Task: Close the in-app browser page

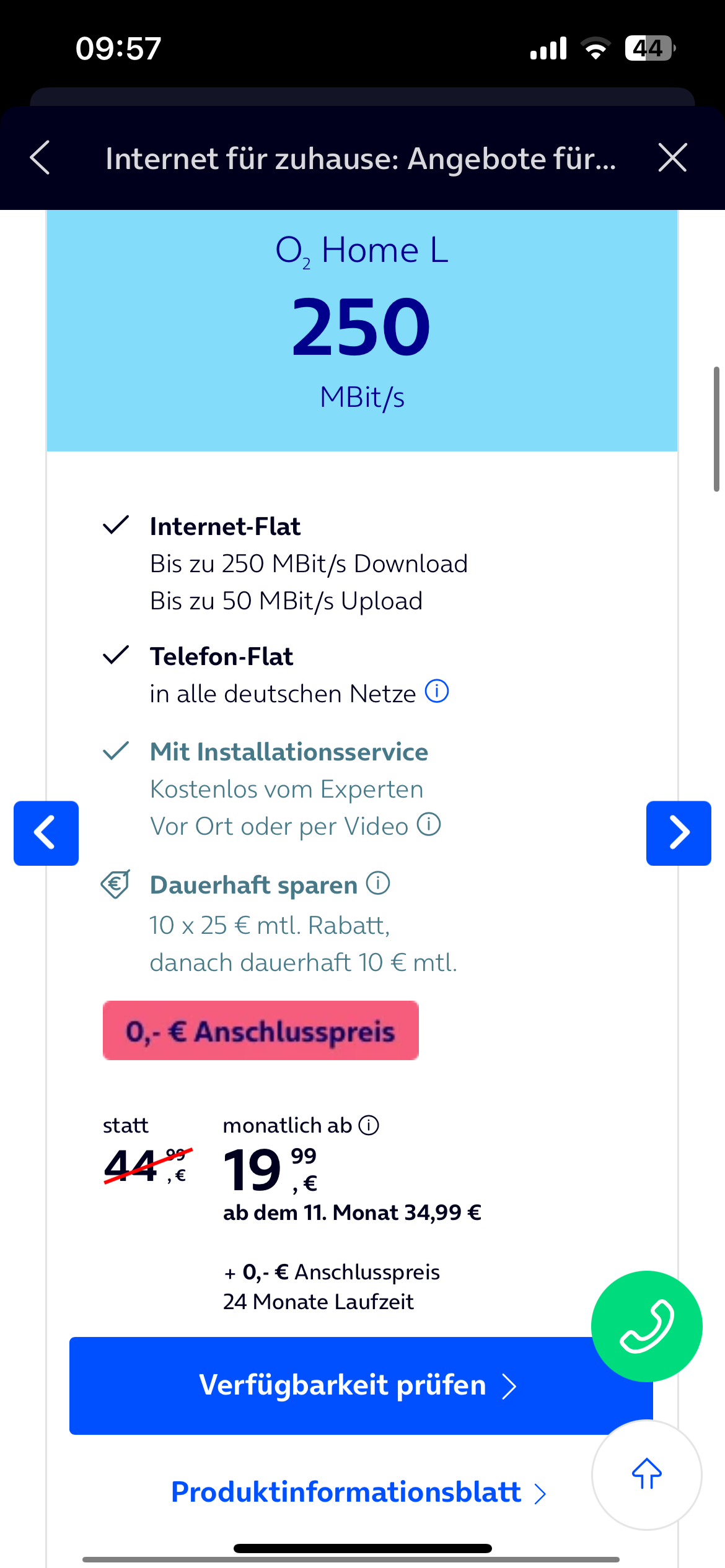Action: (672, 158)
